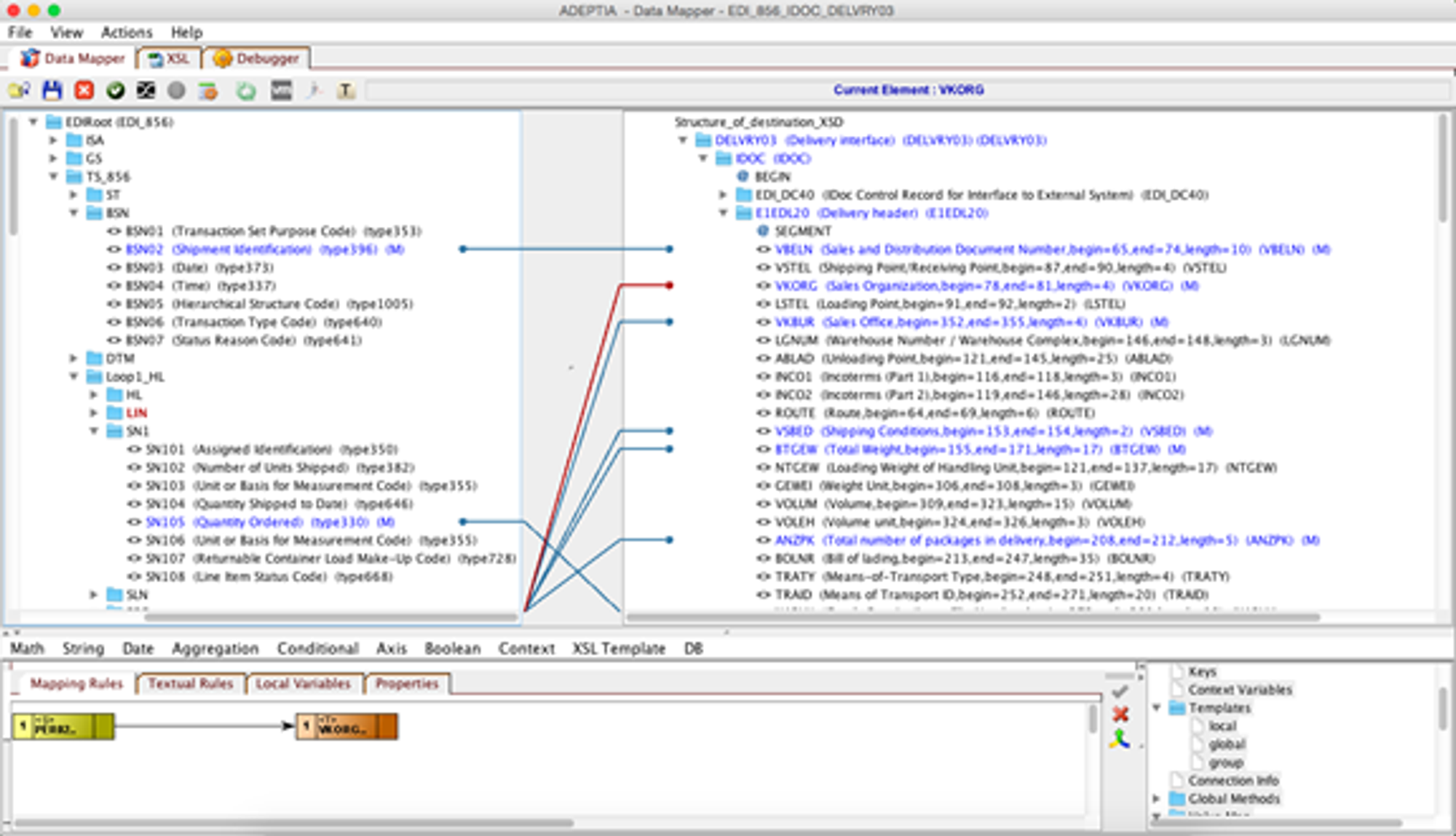Click the green circular refresh icon
This screenshot has height=836, width=1456.
tap(246, 91)
